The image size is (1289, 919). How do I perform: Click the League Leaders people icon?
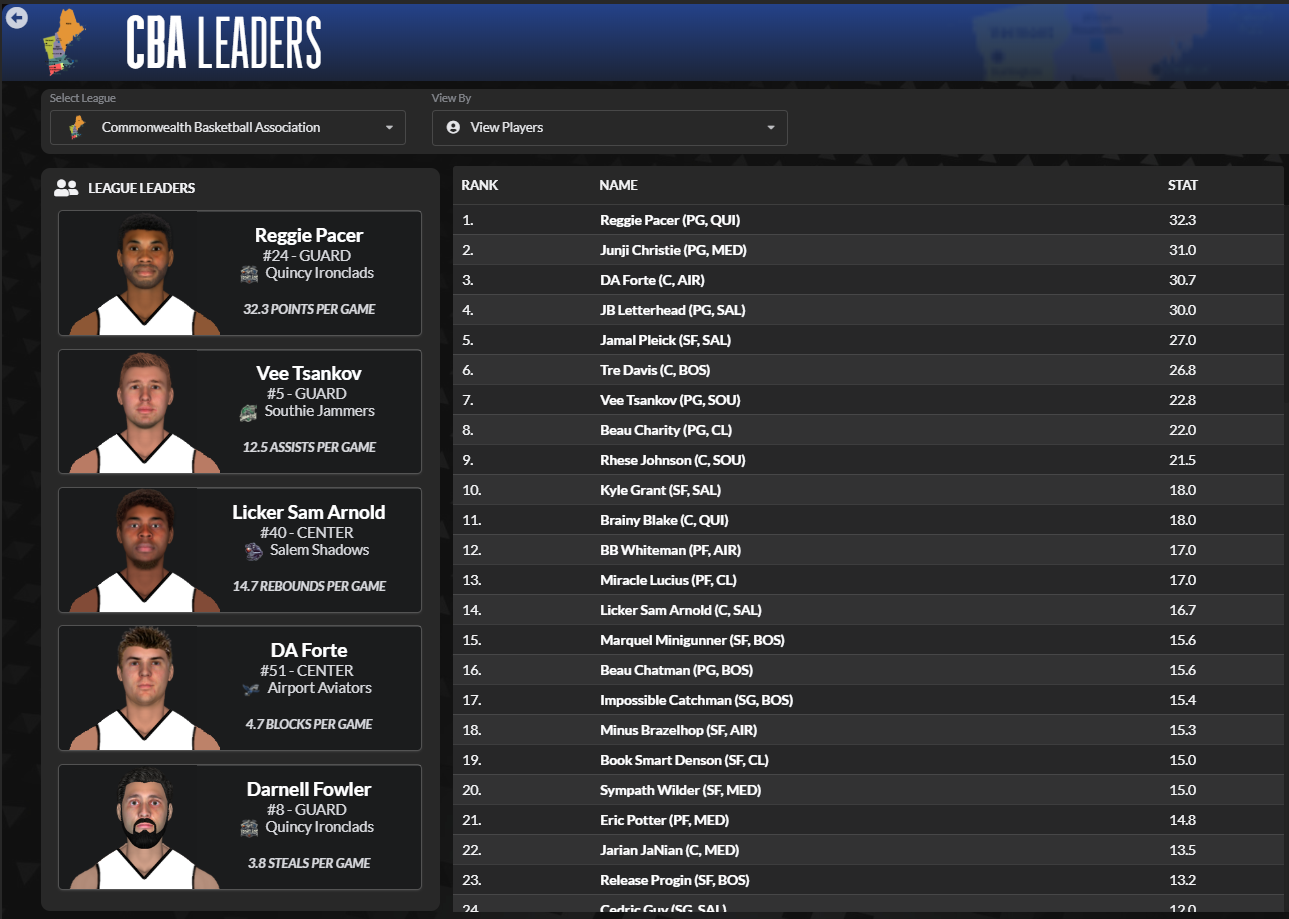[66, 187]
